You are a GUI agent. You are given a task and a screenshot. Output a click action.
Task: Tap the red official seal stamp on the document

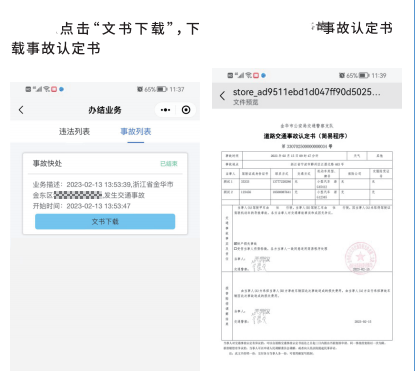click(x=360, y=257)
